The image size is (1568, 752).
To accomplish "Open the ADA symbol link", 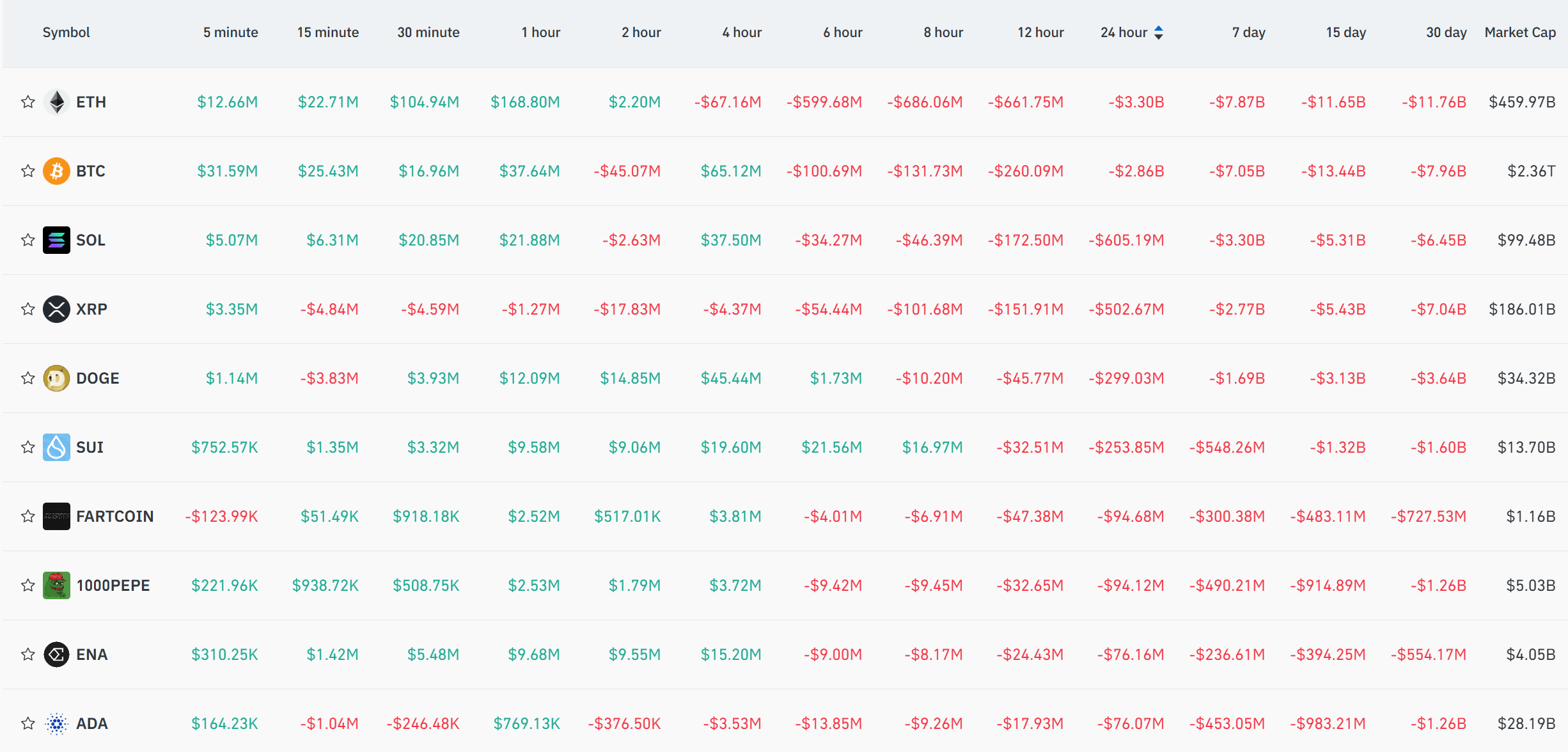I will point(91,723).
